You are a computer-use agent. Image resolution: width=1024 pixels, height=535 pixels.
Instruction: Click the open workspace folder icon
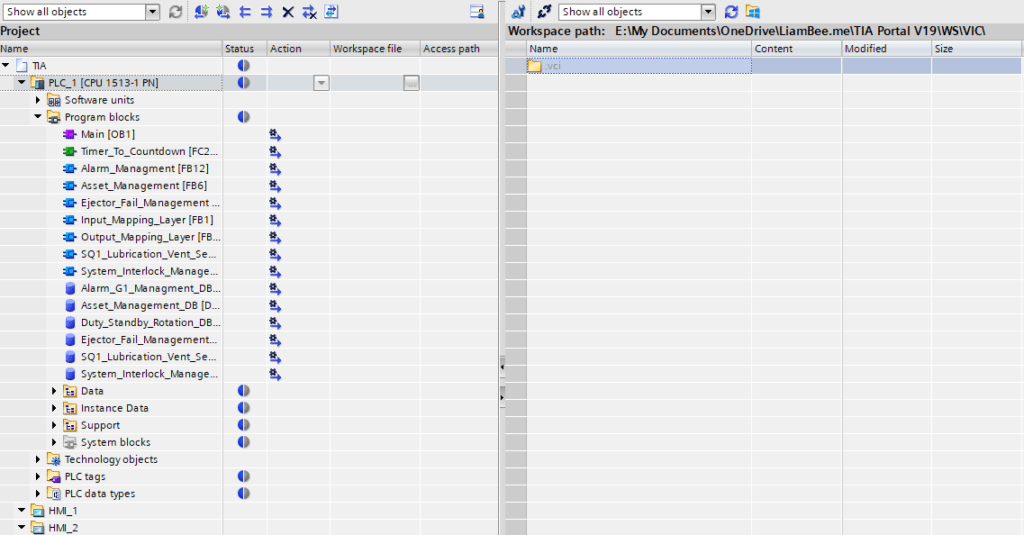(x=753, y=12)
